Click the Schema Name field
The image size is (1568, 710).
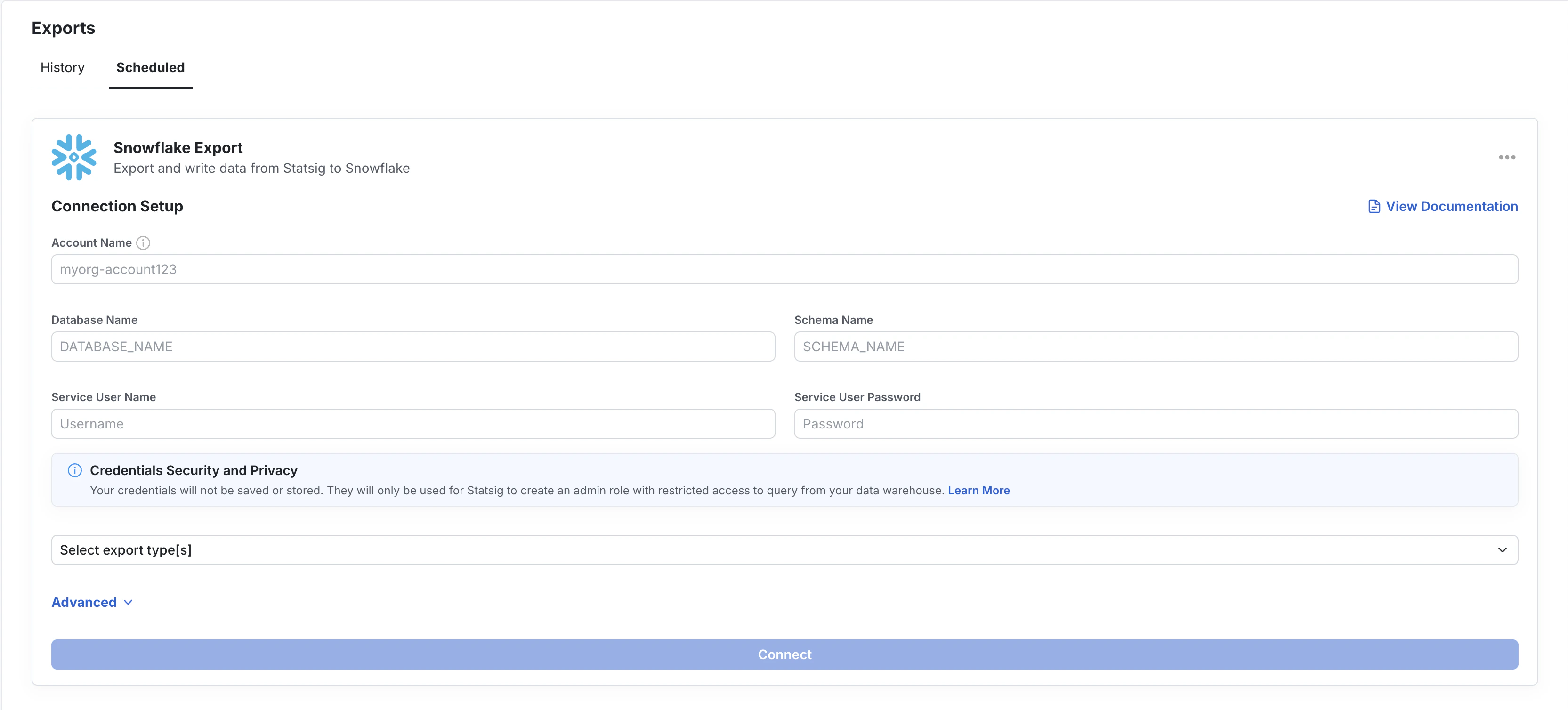click(1156, 346)
